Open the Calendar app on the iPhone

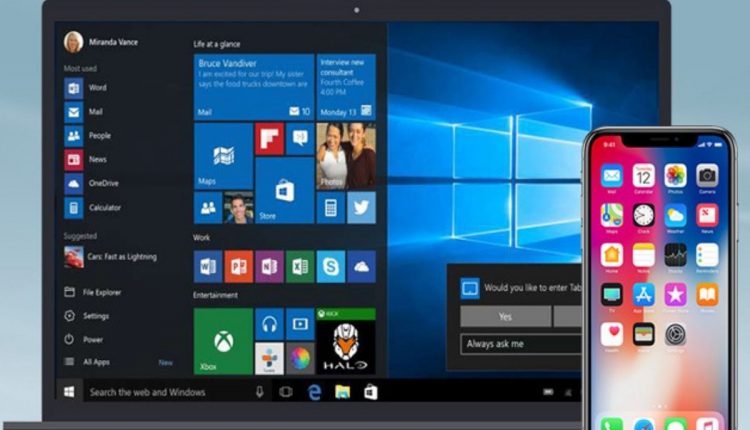pyautogui.click(x=644, y=176)
